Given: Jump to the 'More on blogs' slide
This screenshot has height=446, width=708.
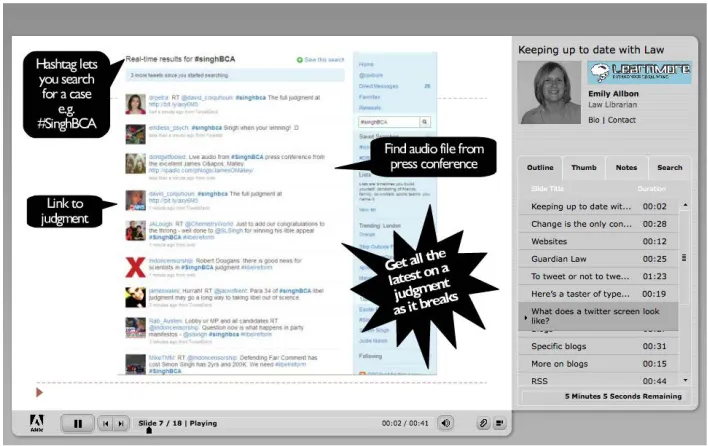Looking at the screenshot, I should click(598, 364).
